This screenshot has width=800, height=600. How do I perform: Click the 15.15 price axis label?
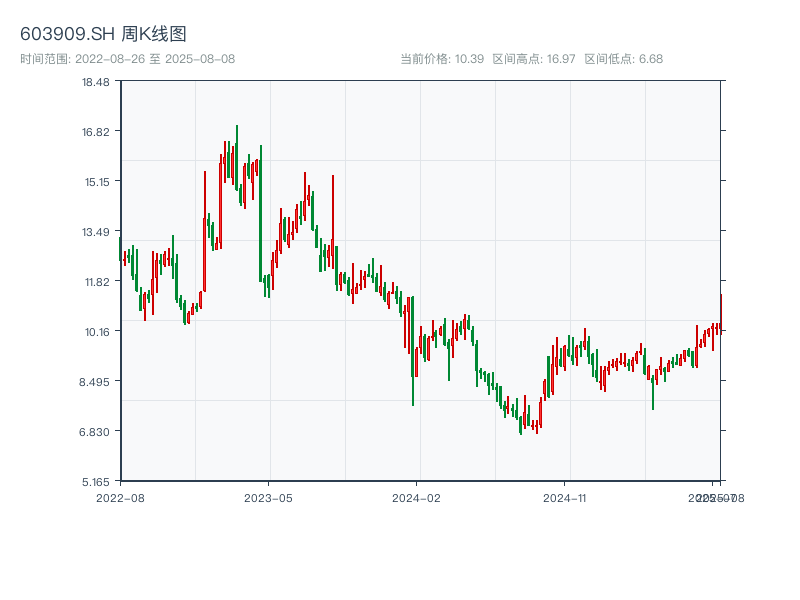96,181
